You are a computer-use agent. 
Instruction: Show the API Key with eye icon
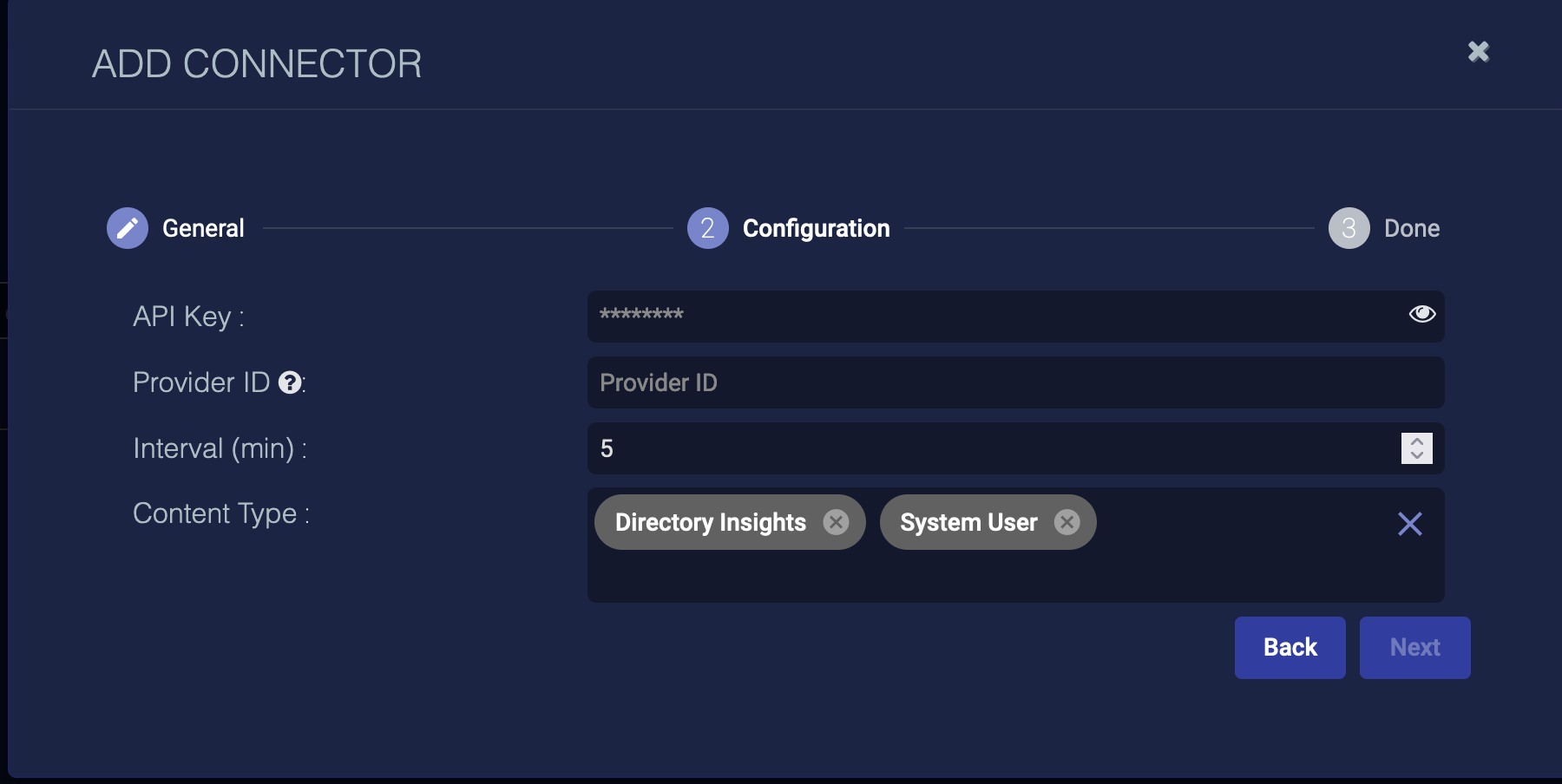pyautogui.click(x=1421, y=314)
